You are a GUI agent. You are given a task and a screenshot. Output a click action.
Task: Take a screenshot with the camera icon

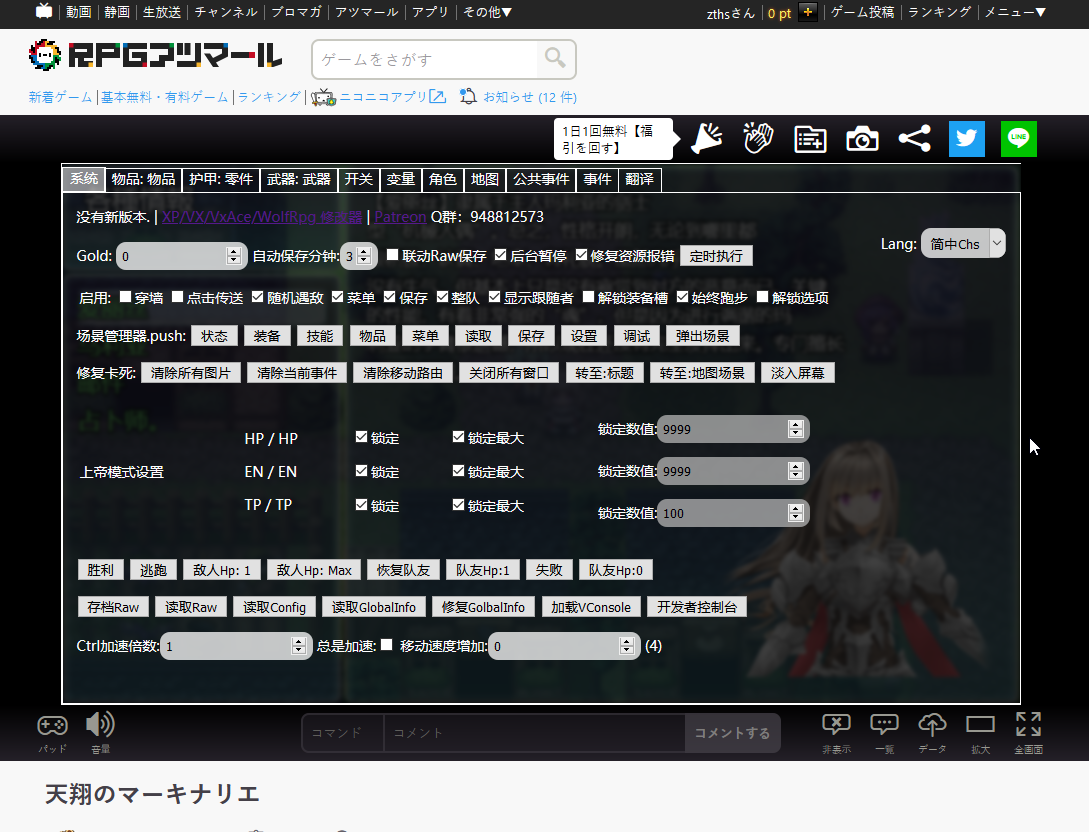pos(862,139)
